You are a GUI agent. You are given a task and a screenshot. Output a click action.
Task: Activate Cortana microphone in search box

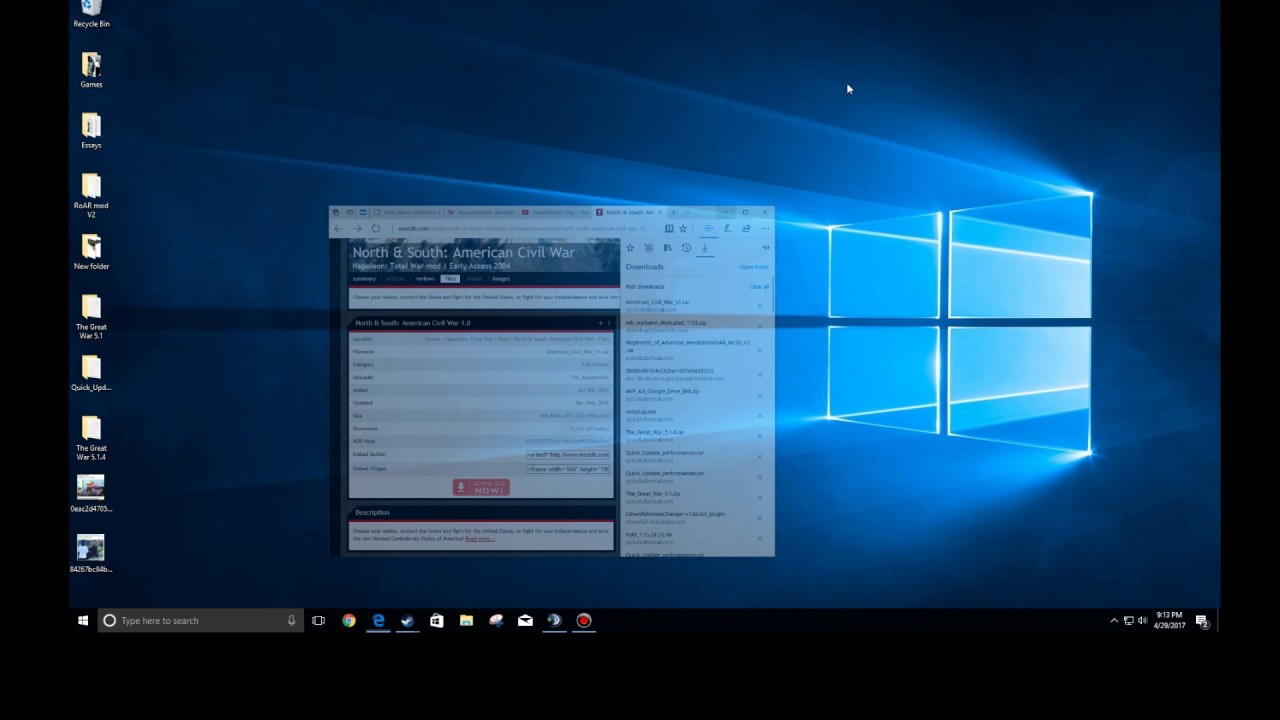click(291, 621)
